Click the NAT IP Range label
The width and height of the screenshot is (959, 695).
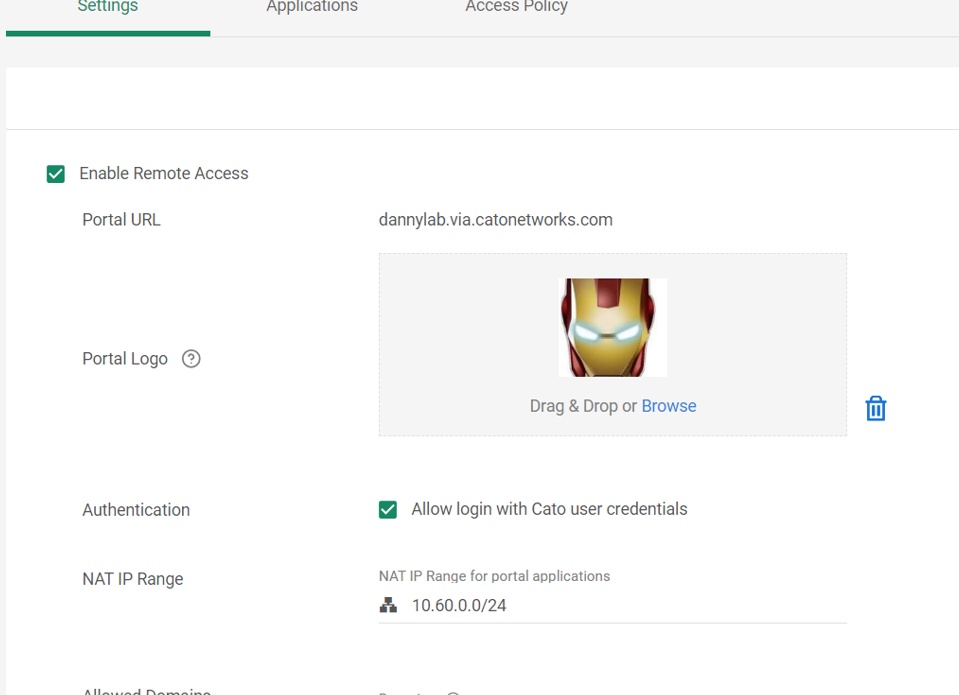(133, 579)
